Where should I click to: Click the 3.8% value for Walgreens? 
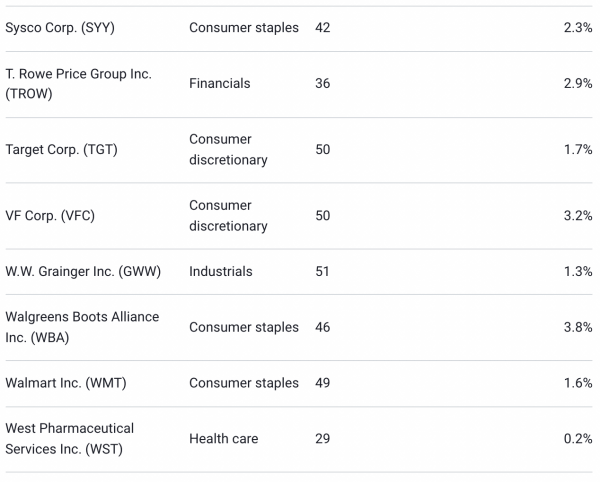tap(578, 327)
